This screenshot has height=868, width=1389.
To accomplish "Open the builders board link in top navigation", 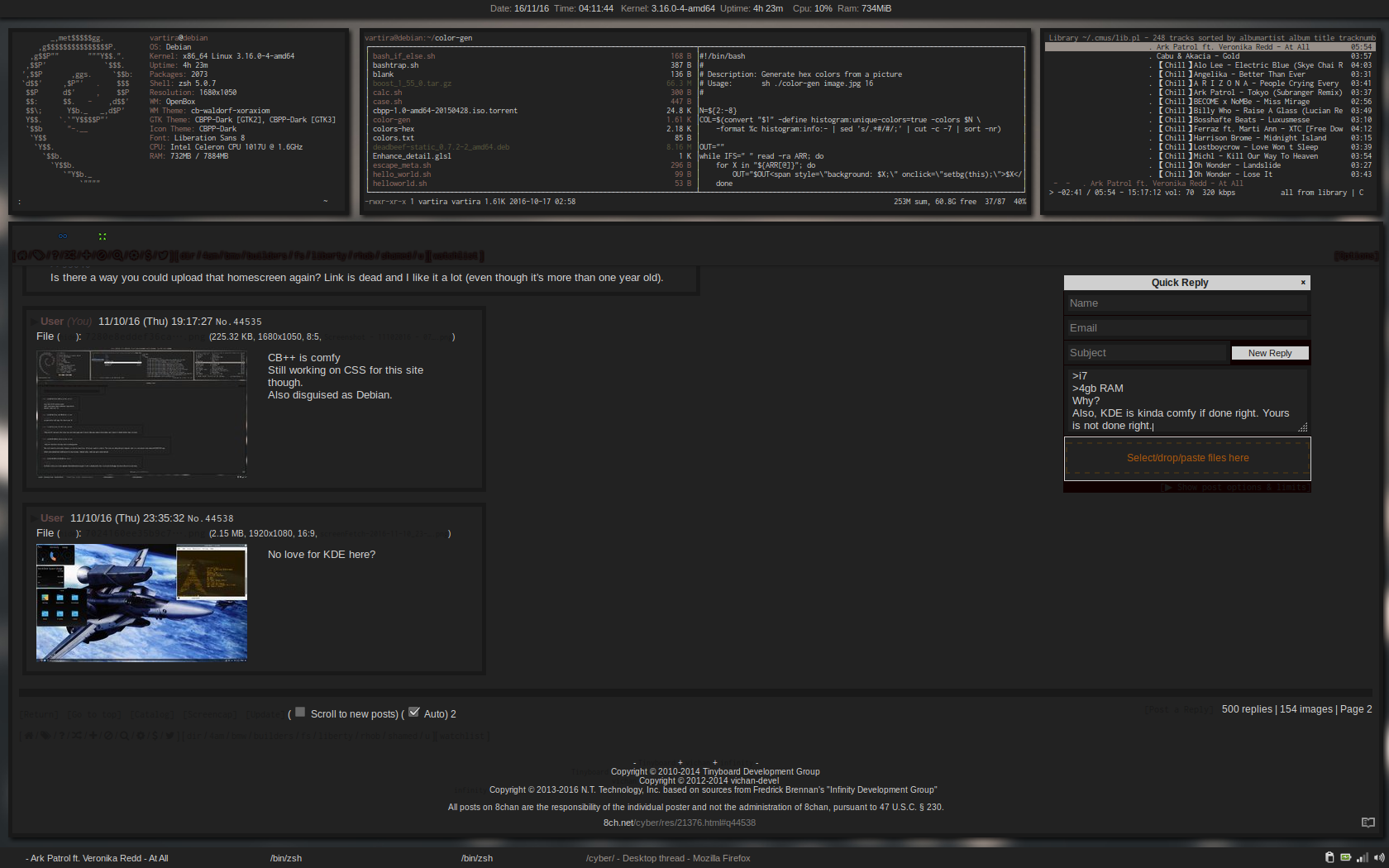I will 266,255.
